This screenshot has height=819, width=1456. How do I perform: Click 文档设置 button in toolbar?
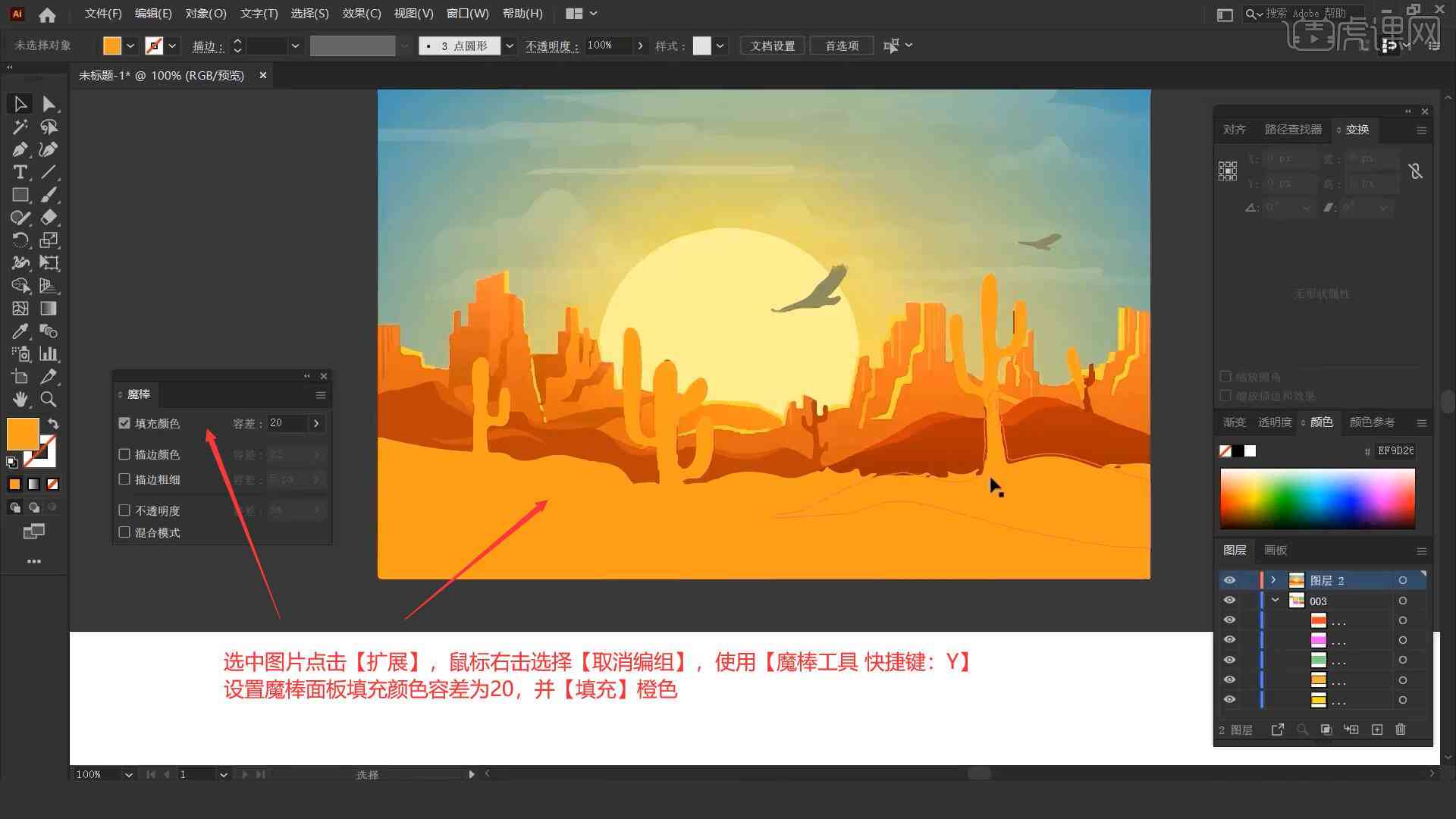point(779,45)
